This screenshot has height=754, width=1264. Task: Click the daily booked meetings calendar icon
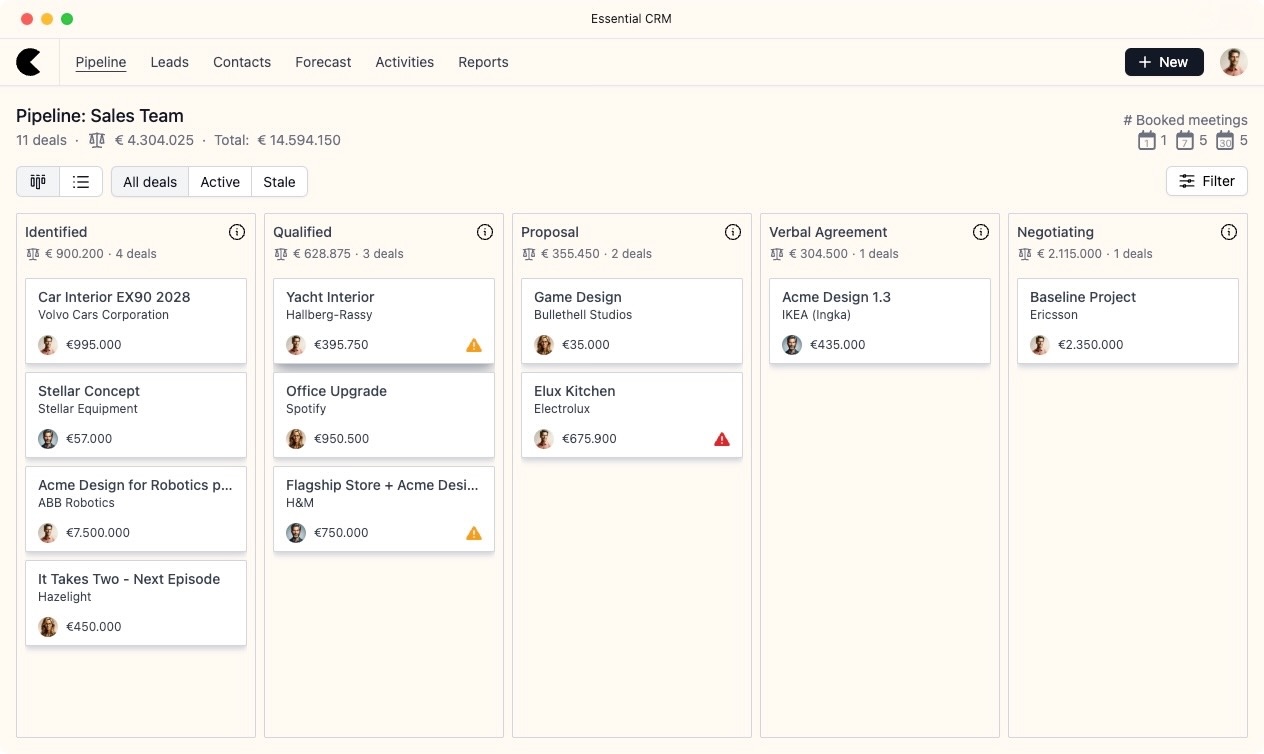pyautogui.click(x=1146, y=141)
